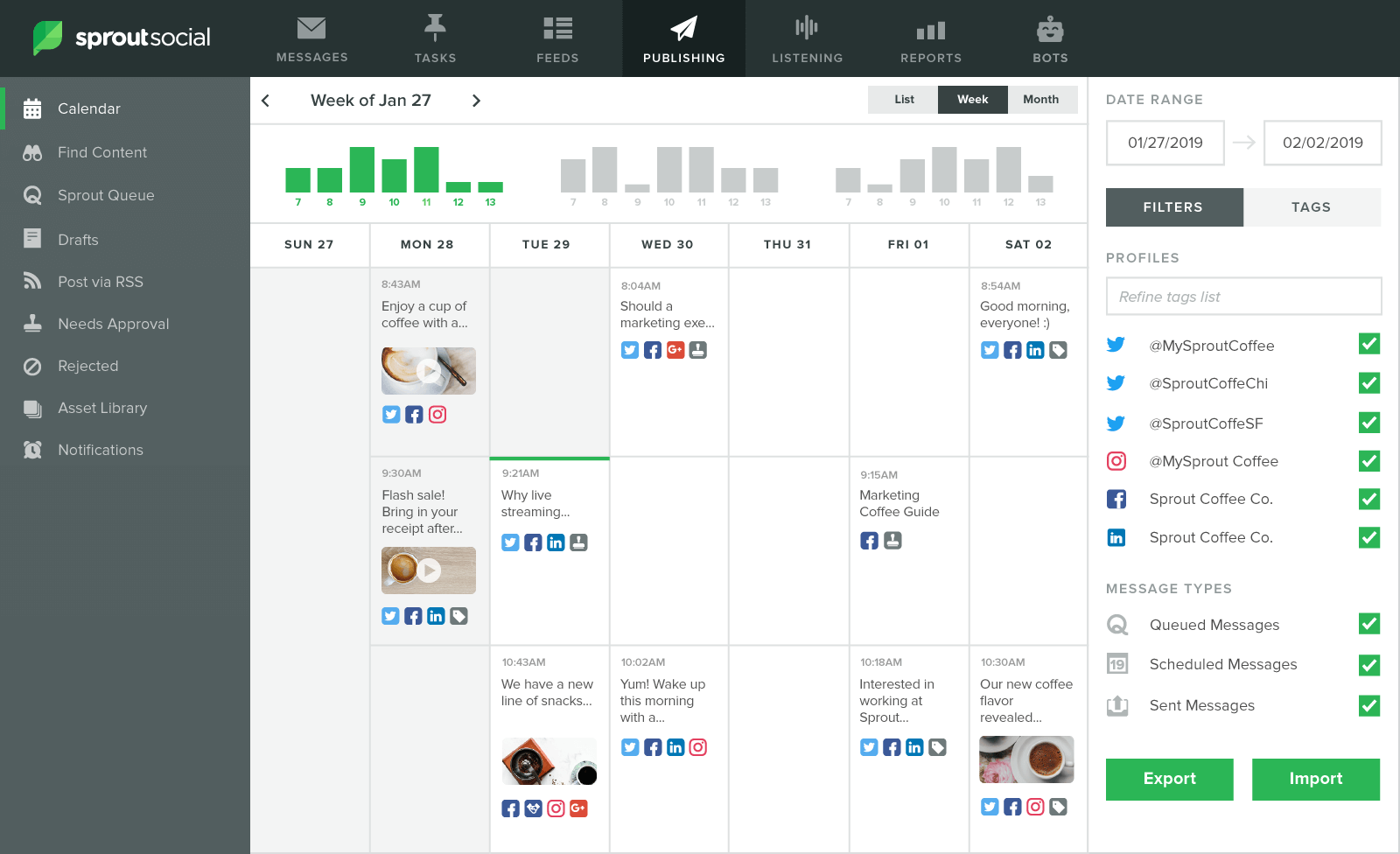Open the Listening waveform icon
Screen dimensions: 1400x854
tap(807, 29)
